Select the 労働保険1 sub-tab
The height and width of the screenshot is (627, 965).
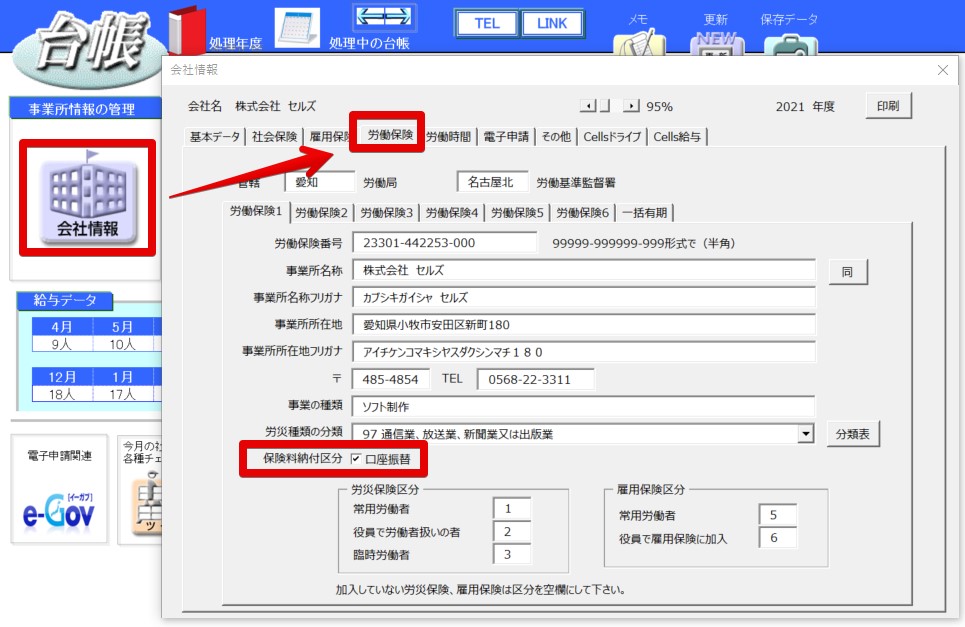click(256, 212)
